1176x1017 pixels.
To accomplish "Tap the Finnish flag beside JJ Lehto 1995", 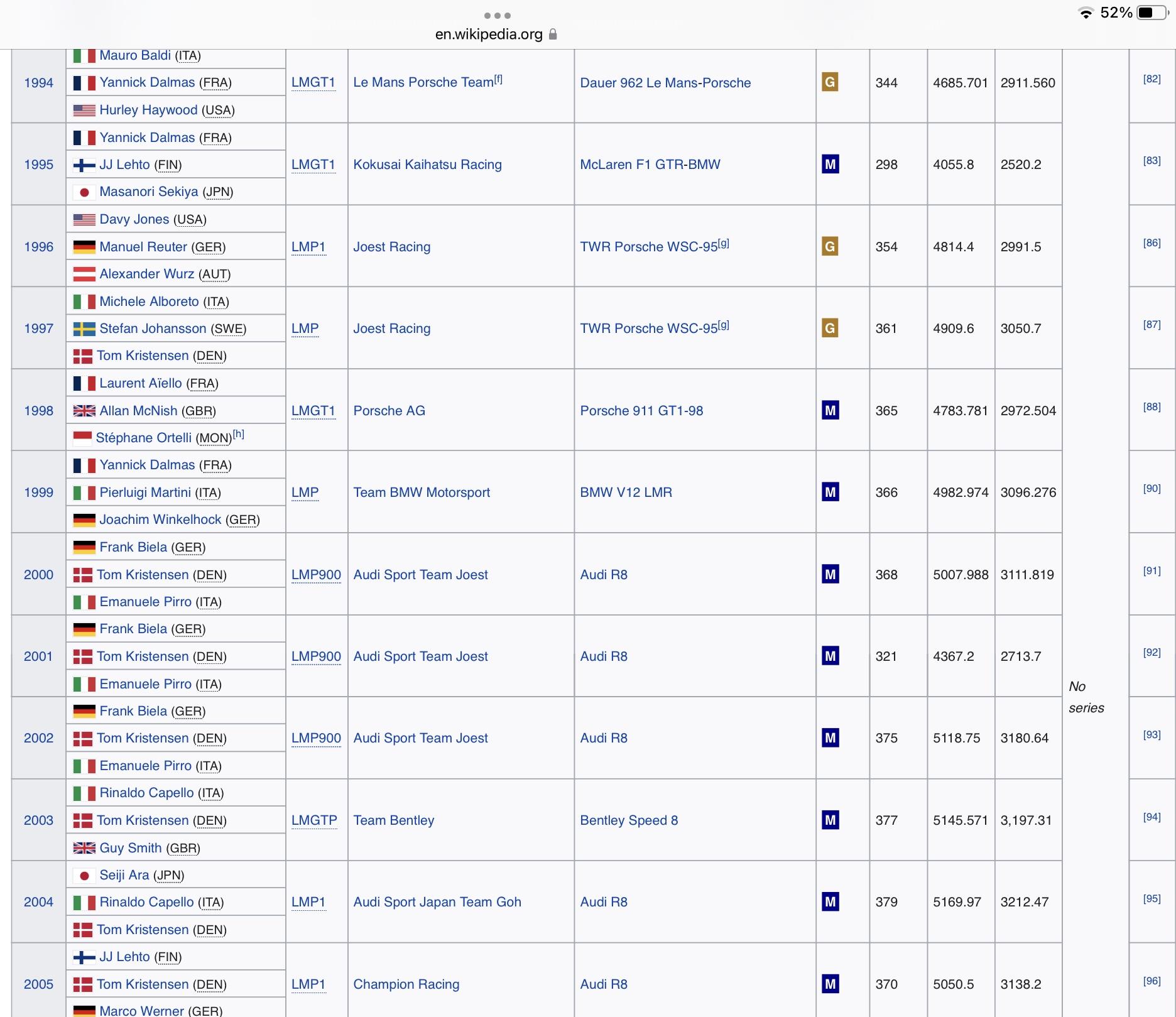I will (x=84, y=165).
